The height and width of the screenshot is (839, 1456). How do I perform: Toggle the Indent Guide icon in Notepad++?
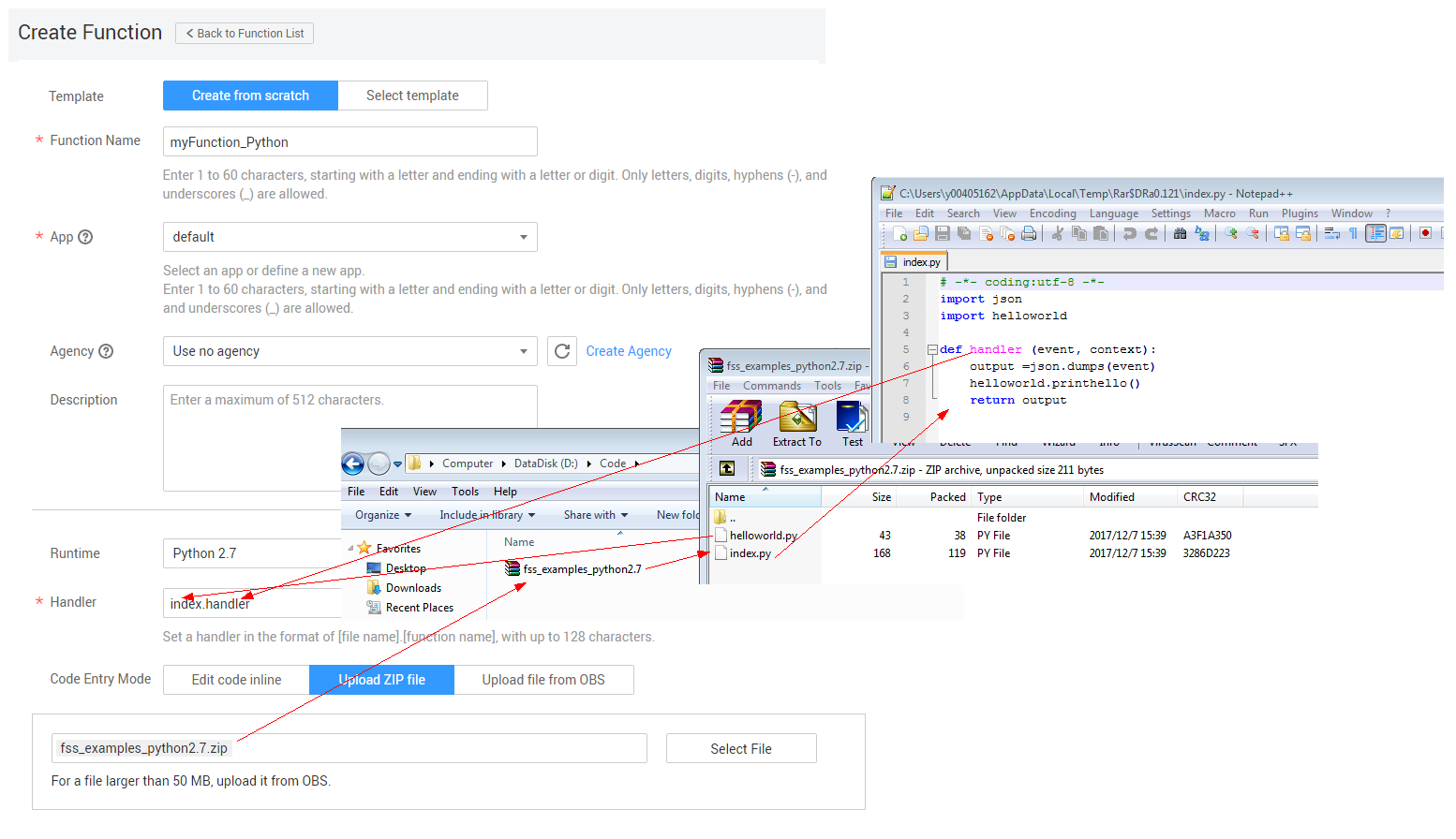coord(1375,233)
